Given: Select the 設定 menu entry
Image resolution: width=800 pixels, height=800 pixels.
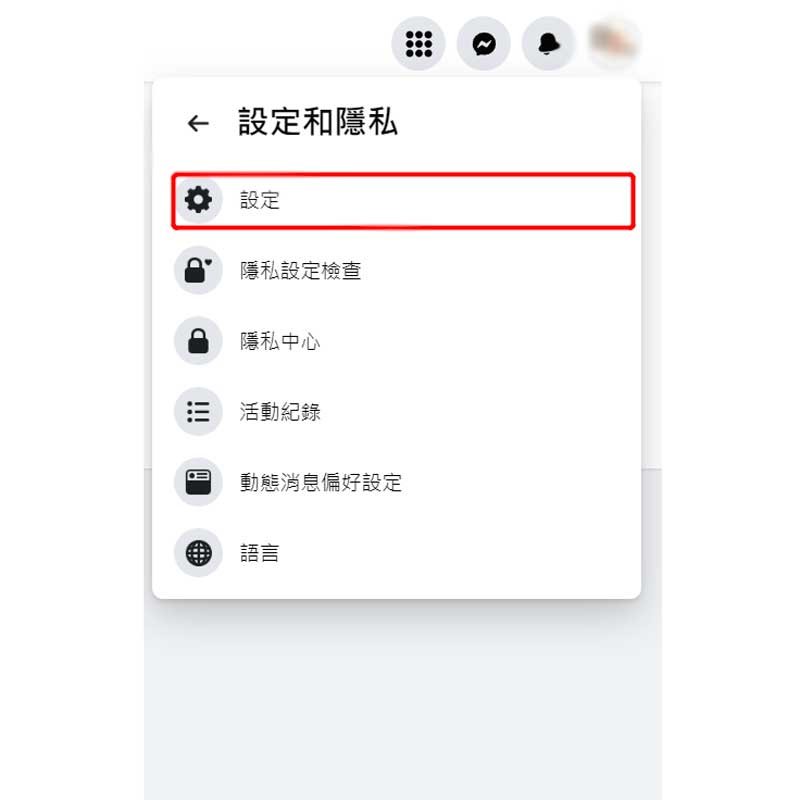Looking at the screenshot, I should pyautogui.click(x=403, y=201).
